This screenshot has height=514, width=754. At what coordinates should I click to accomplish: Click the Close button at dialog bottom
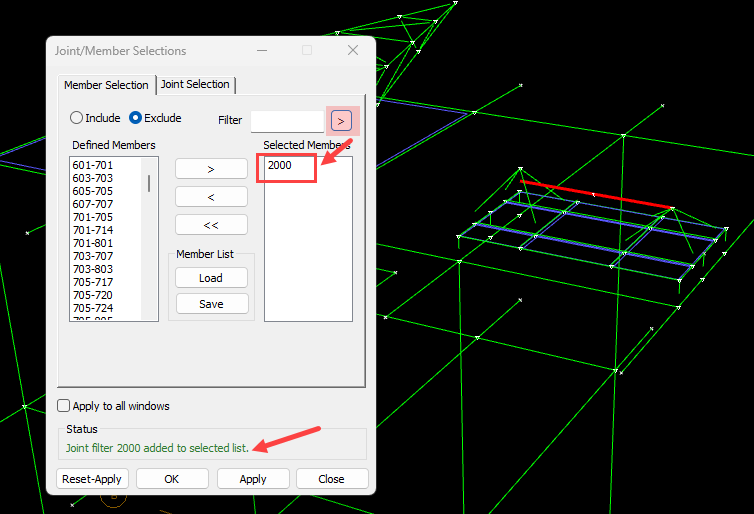pos(332,479)
